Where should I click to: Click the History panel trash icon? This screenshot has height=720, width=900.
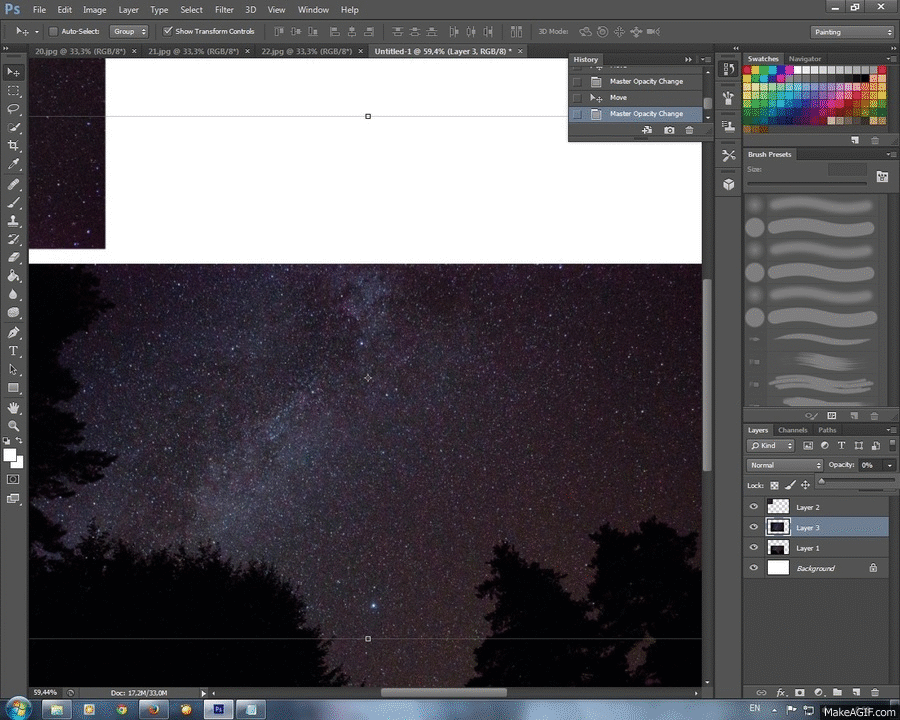click(x=689, y=131)
